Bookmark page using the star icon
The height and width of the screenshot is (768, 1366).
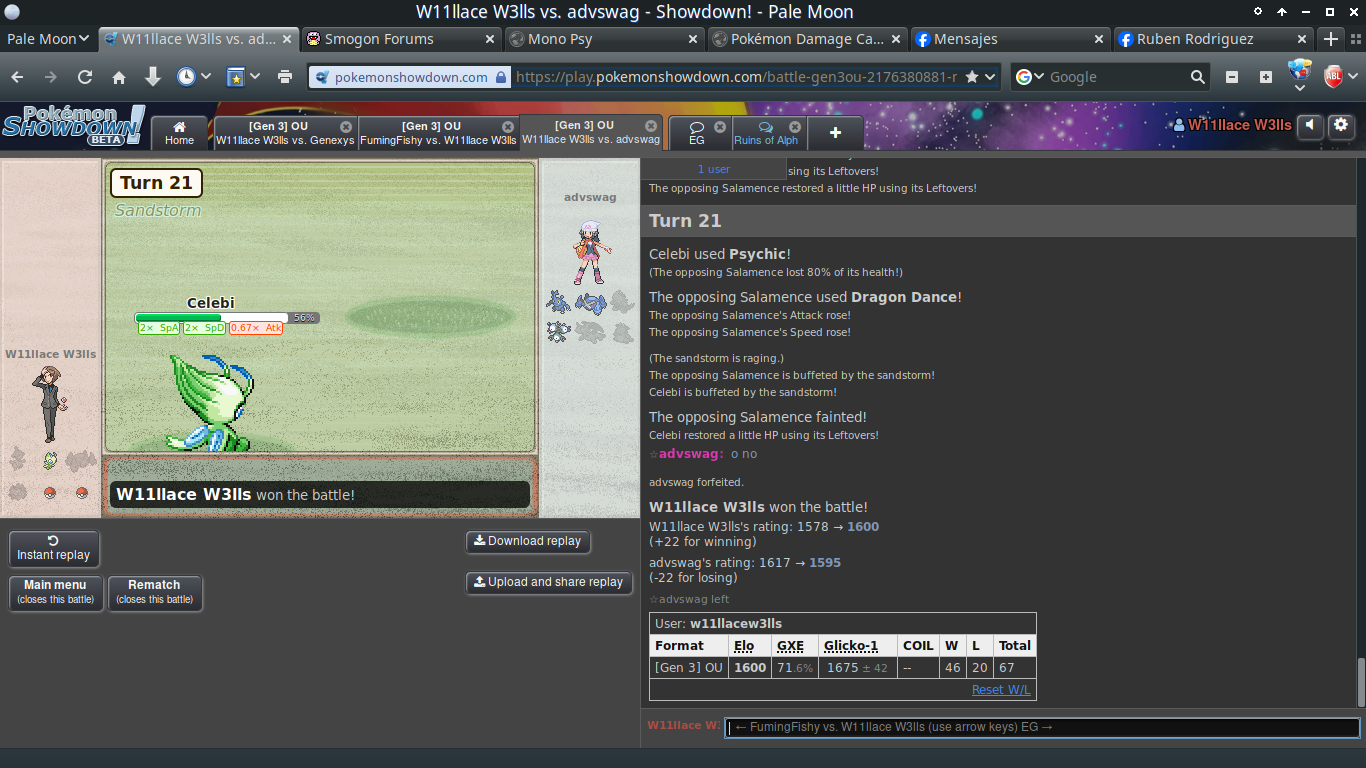coord(972,77)
